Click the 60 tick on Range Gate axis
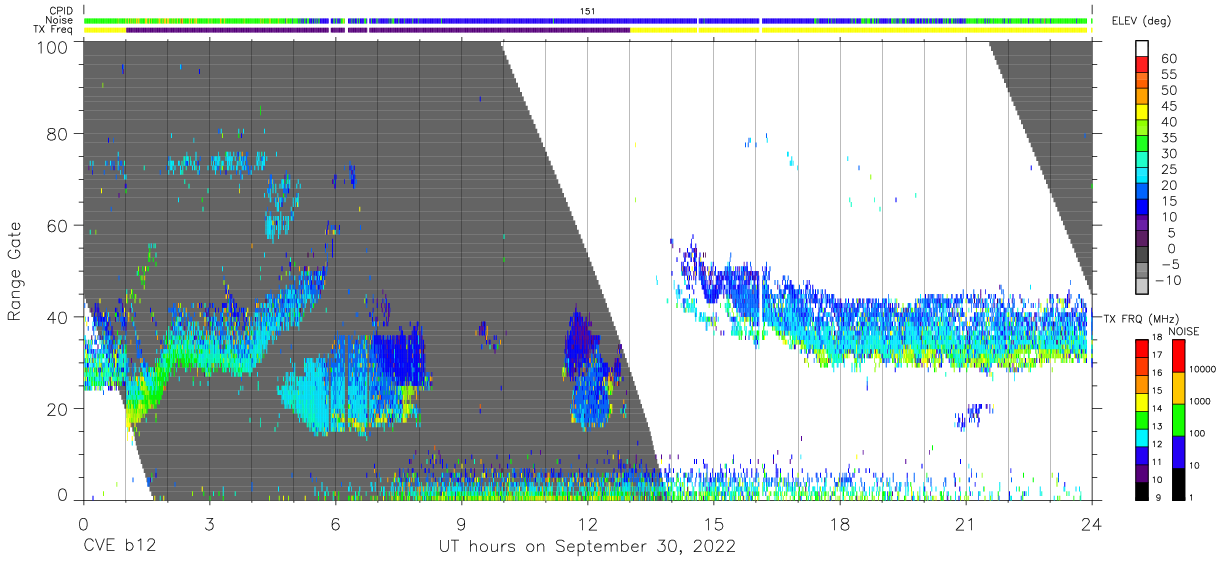Screen dimensions: 1228x567 tap(58, 225)
